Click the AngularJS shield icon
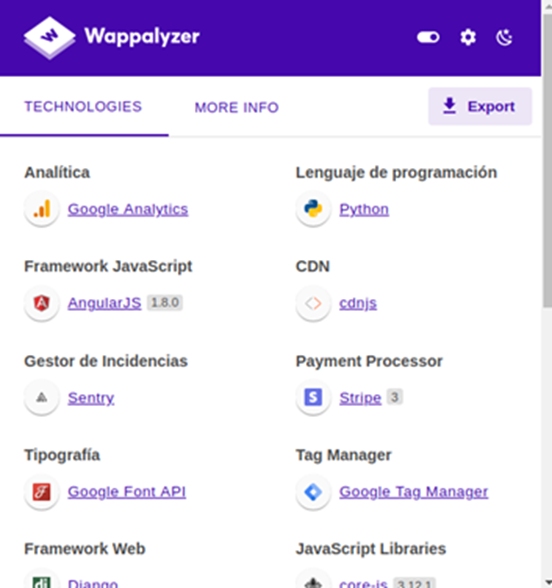Viewport: 552px width, 588px height. (x=42, y=303)
